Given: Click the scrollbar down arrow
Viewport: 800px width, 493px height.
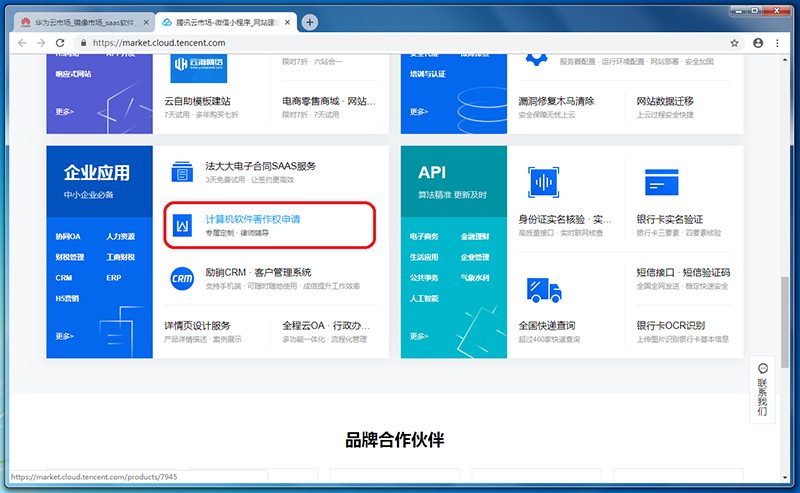Looking at the screenshot, I should click(x=785, y=478).
